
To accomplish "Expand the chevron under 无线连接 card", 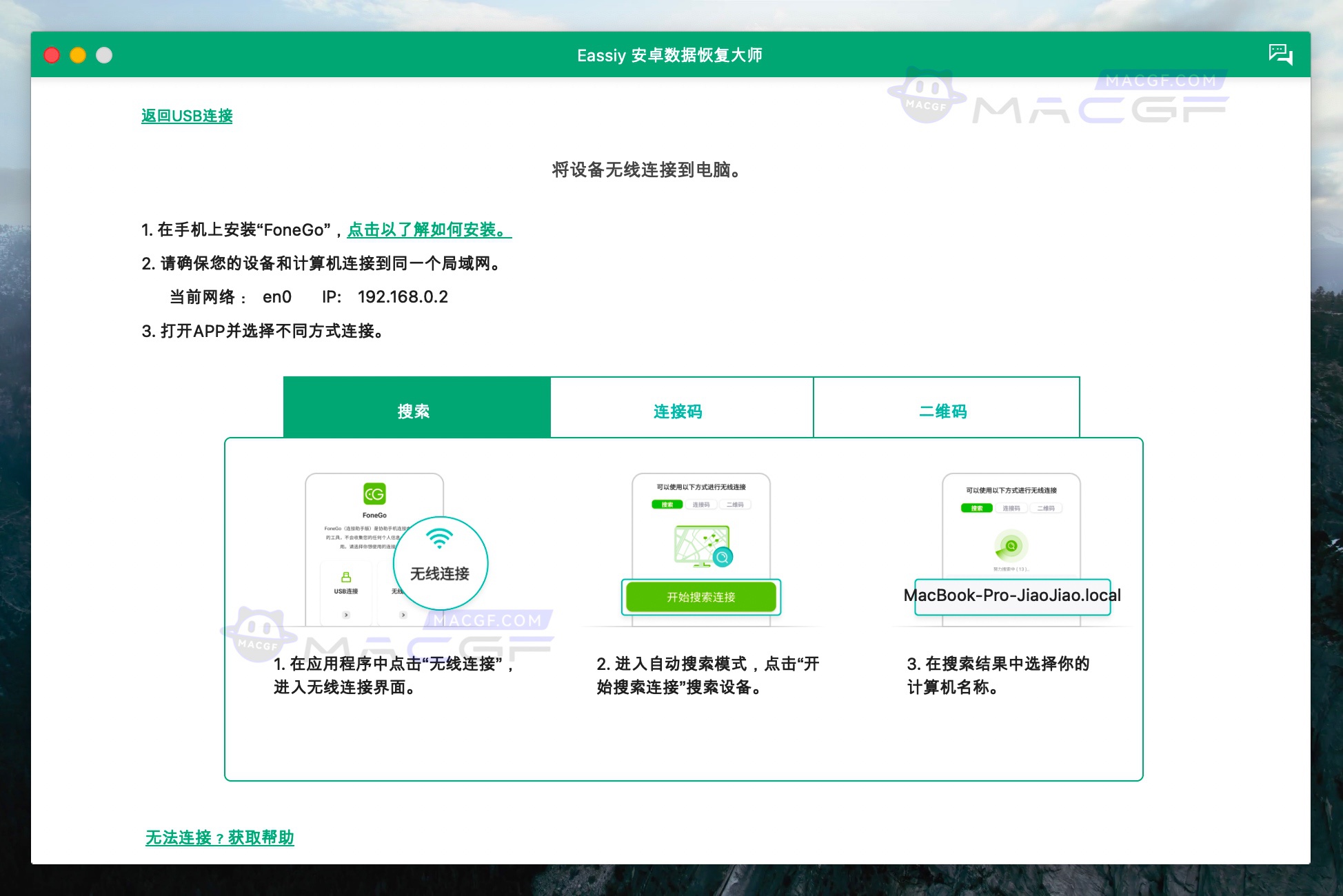I will click(x=402, y=615).
